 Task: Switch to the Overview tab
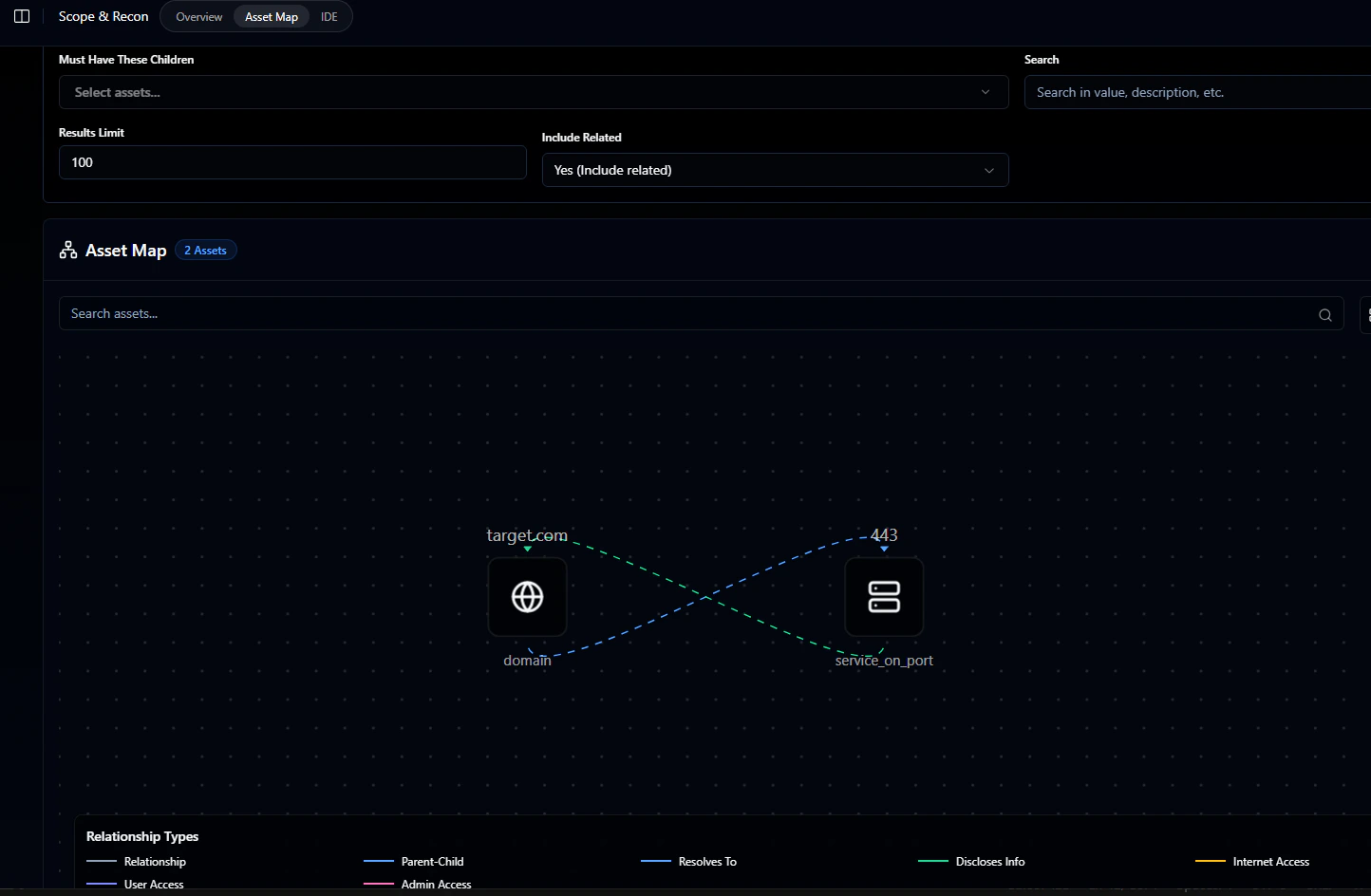198,16
